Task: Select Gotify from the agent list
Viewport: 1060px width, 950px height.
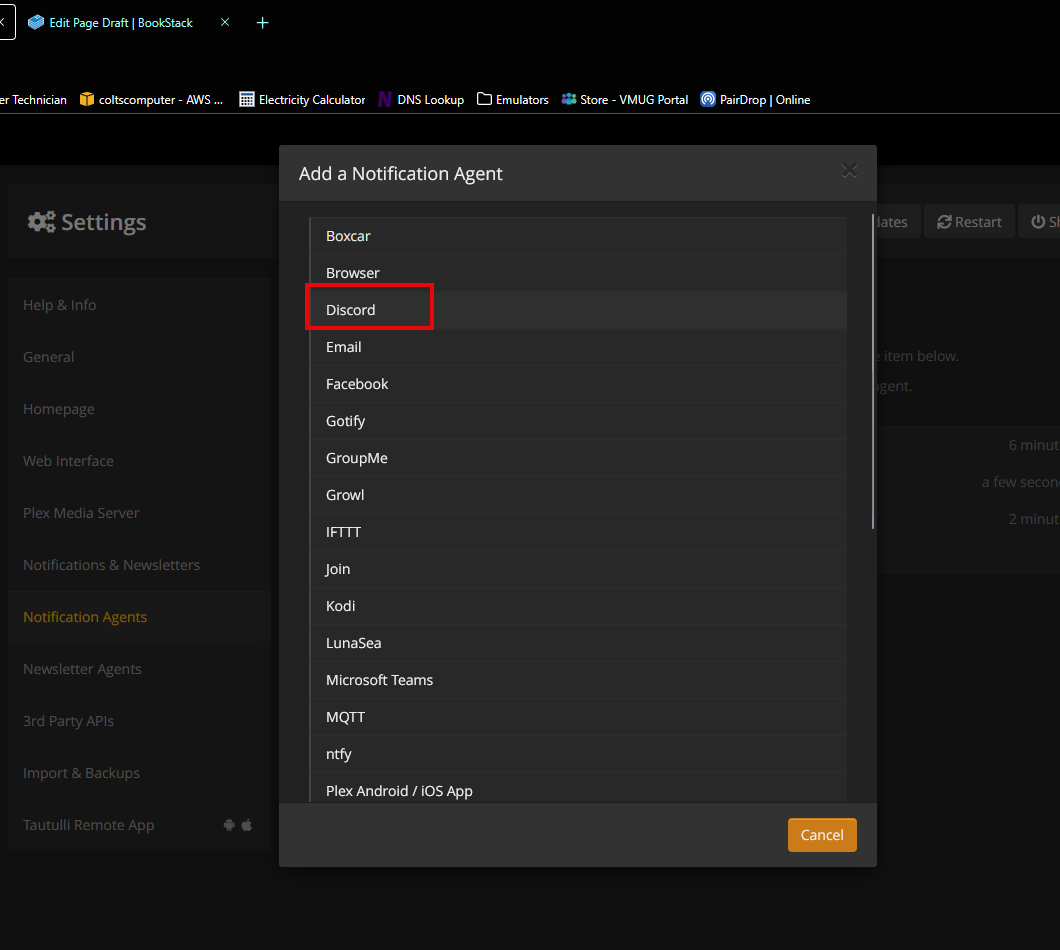Action: (x=579, y=421)
